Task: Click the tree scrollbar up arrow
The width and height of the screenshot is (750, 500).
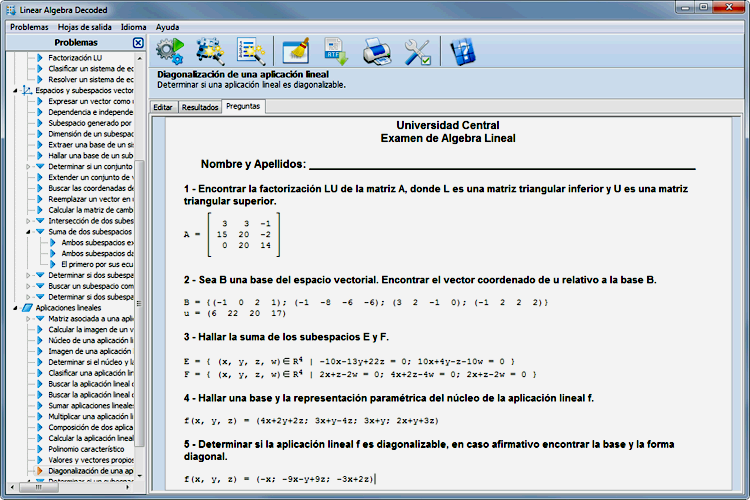Action: pyautogui.click(x=139, y=58)
